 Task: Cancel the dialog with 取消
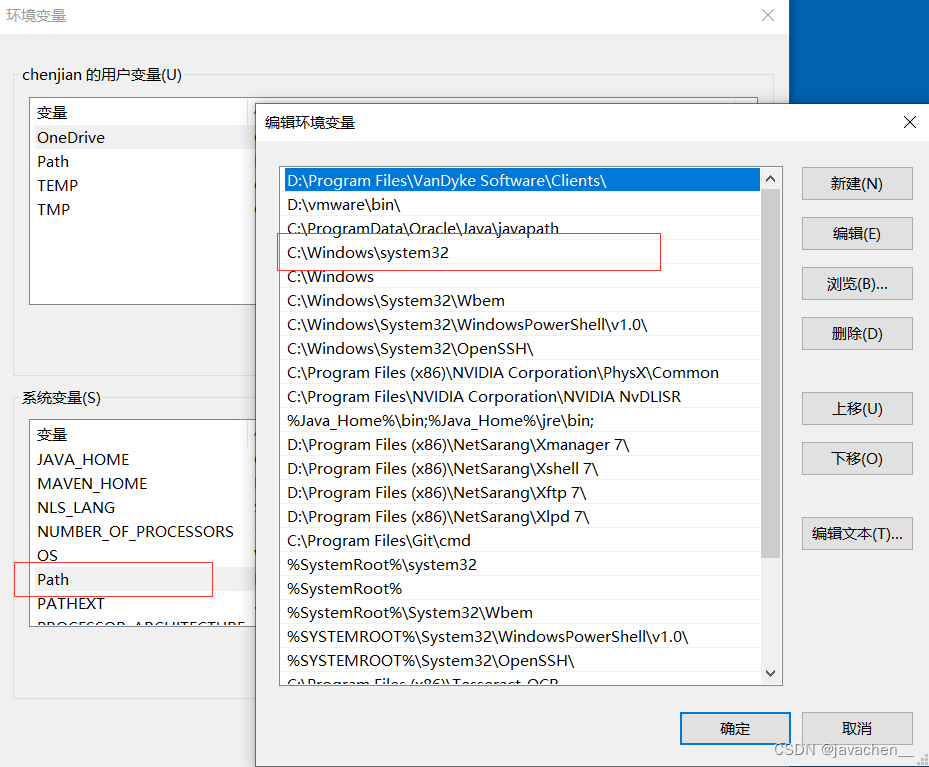(x=857, y=728)
